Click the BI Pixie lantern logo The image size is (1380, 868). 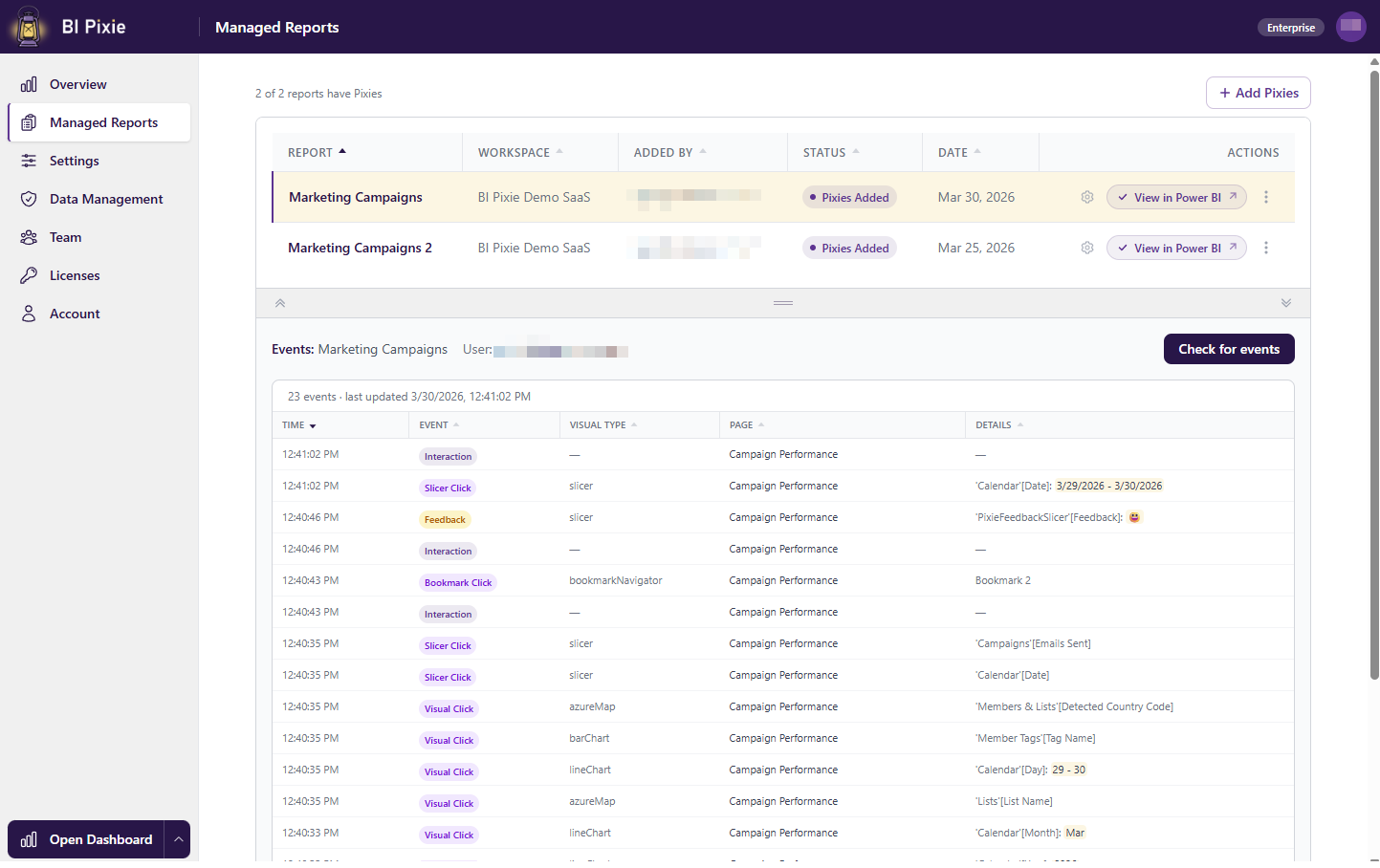[27, 27]
